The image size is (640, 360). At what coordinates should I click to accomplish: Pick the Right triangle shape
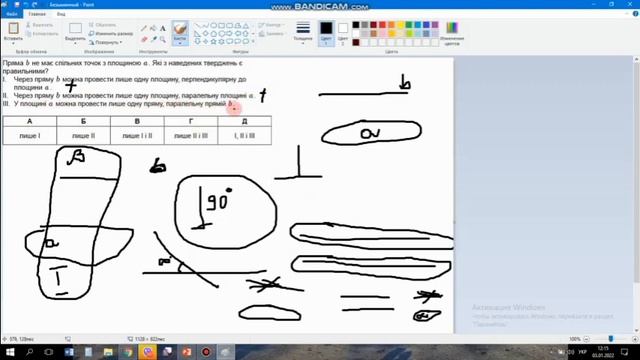pos(197,33)
